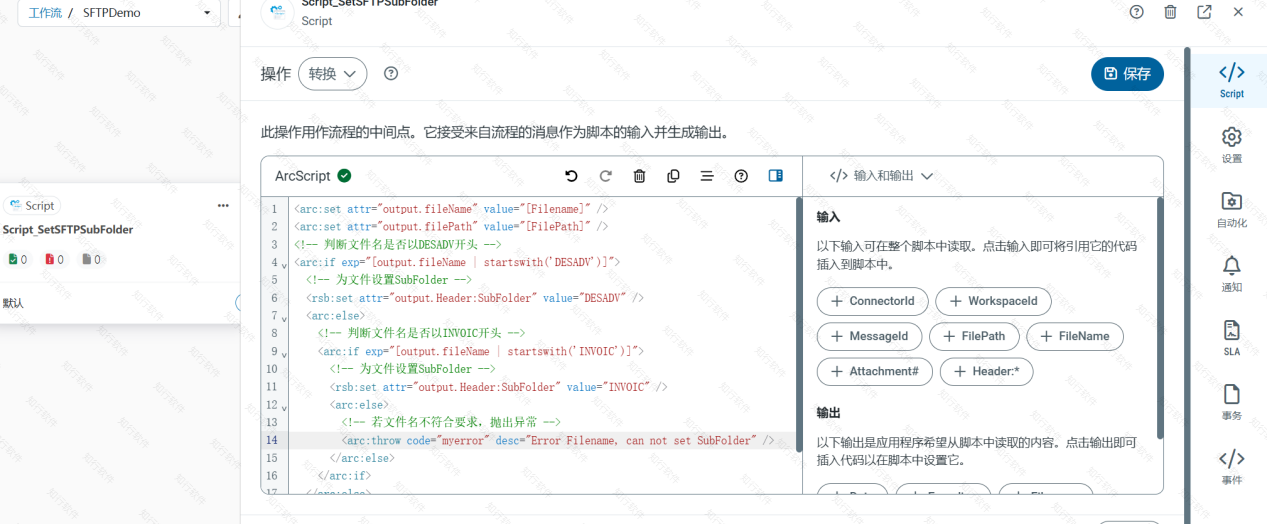Click code line 6 DESADV SubFolder
Viewport: 1267px width, 524px height.
pos(475,298)
